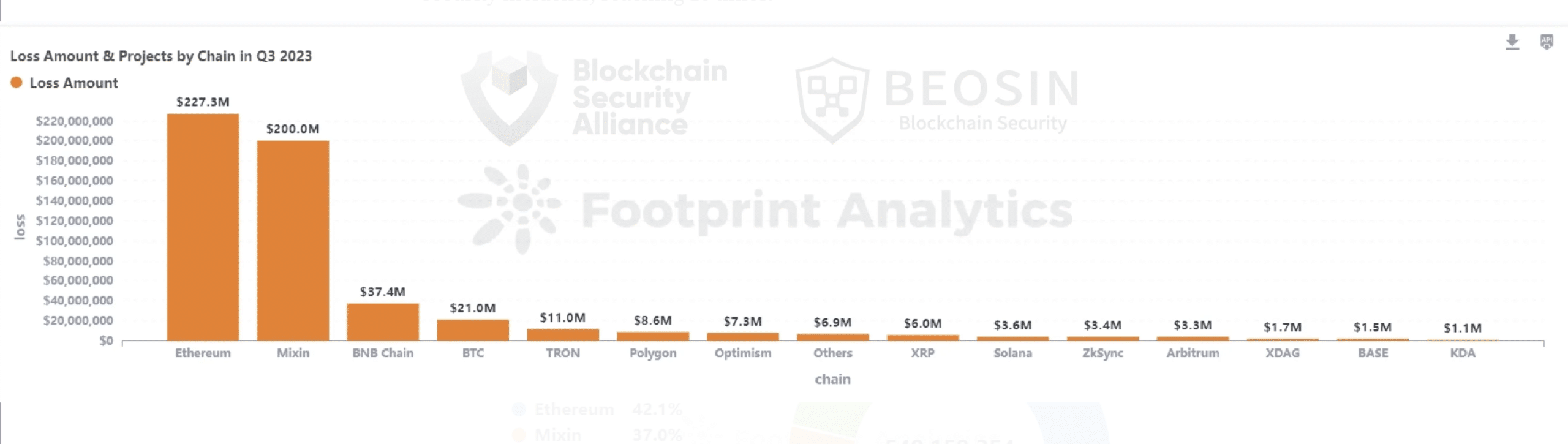Click the XRP axis label
The height and width of the screenshot is (444, 1568).
pos(922,353)
